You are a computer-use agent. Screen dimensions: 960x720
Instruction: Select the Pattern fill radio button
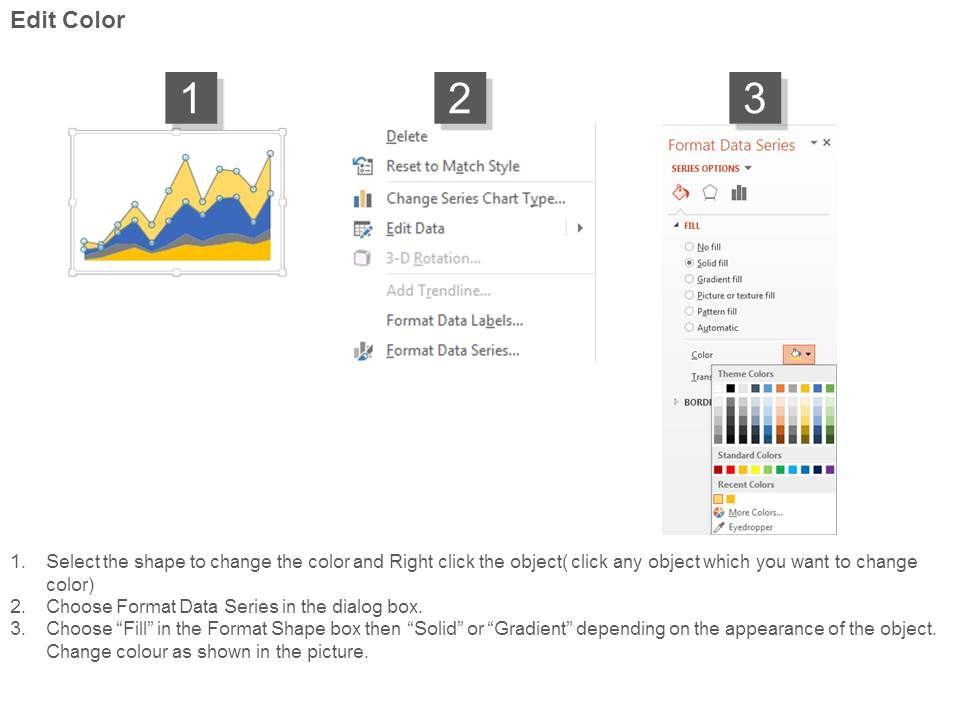[x=689, y=311]
